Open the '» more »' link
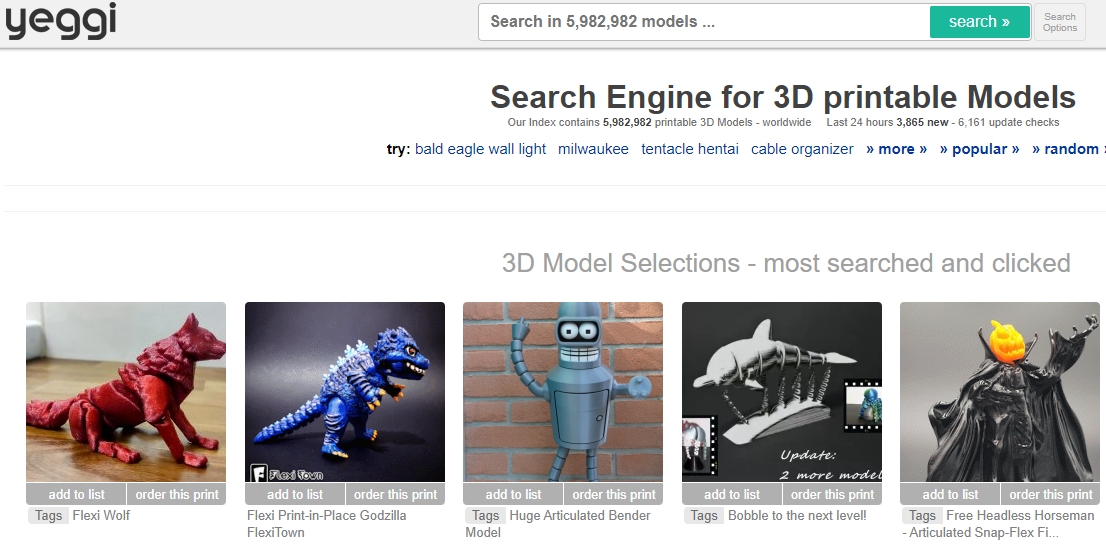The width and height of the screenshot is (1106, 546). (897, 149)
